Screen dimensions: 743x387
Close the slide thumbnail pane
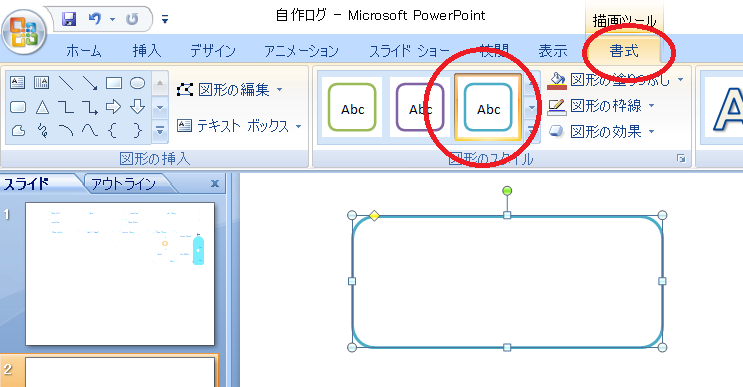tap(215, 183)
